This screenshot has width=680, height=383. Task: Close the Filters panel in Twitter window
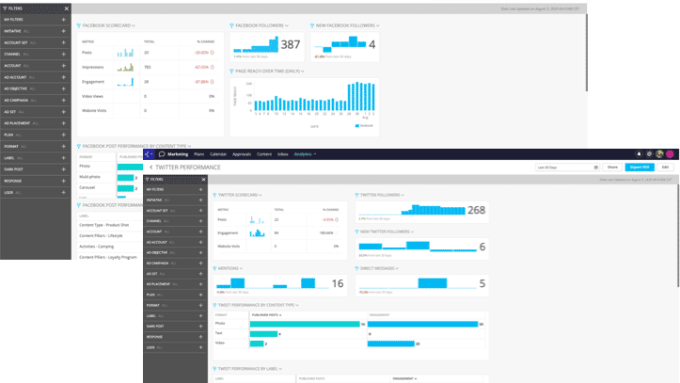[x=203, y=179]
